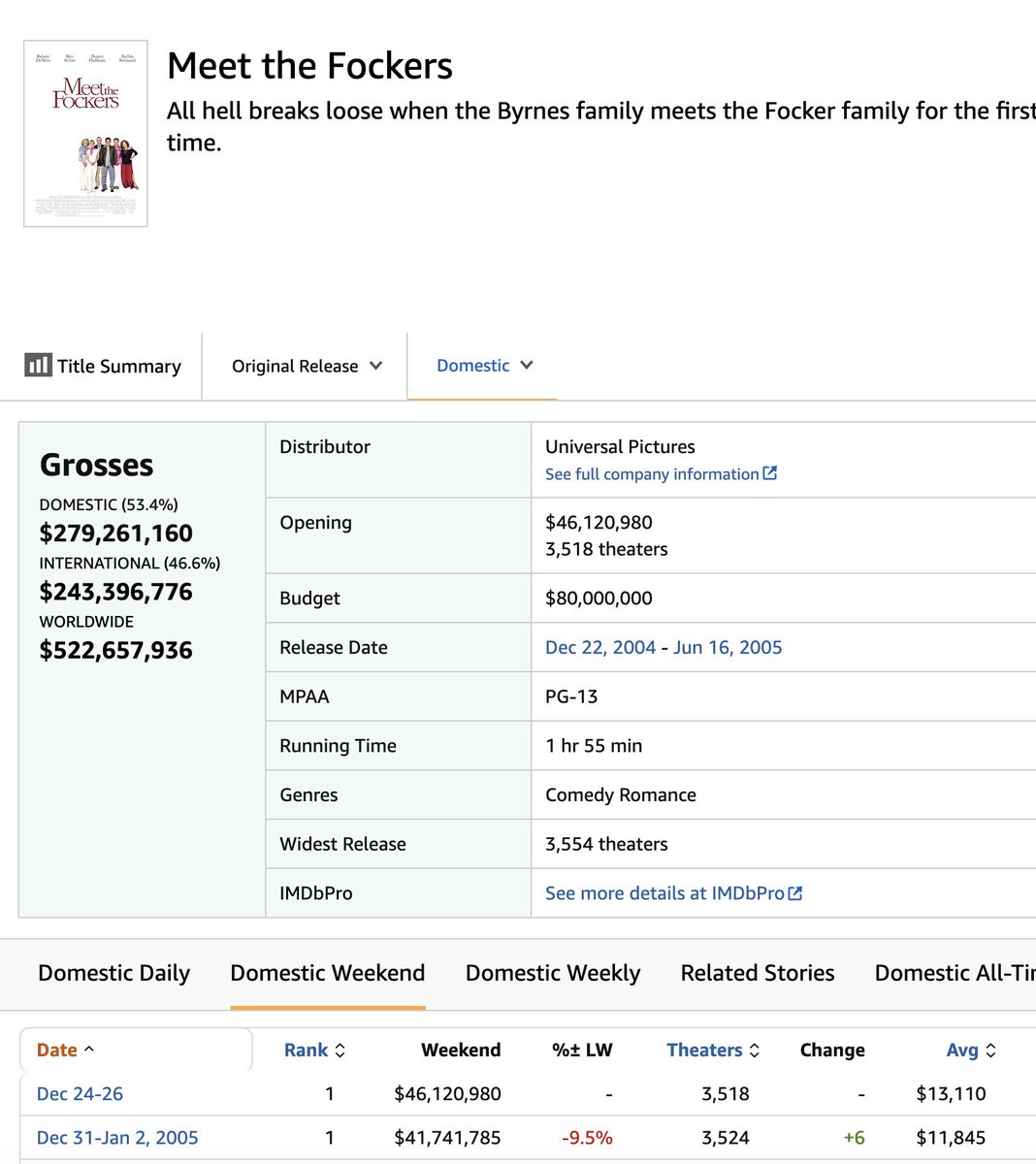1036x1164 pixels.
Task: Click the -9.5% change cell
Action: [x=587, y=1137]
